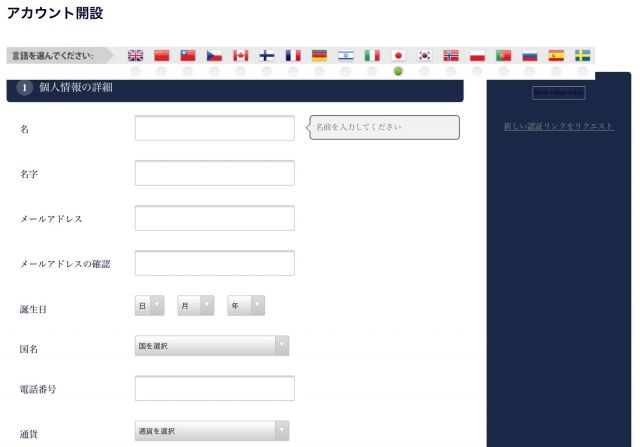Select the South Korea flag

tap(424, 56)
